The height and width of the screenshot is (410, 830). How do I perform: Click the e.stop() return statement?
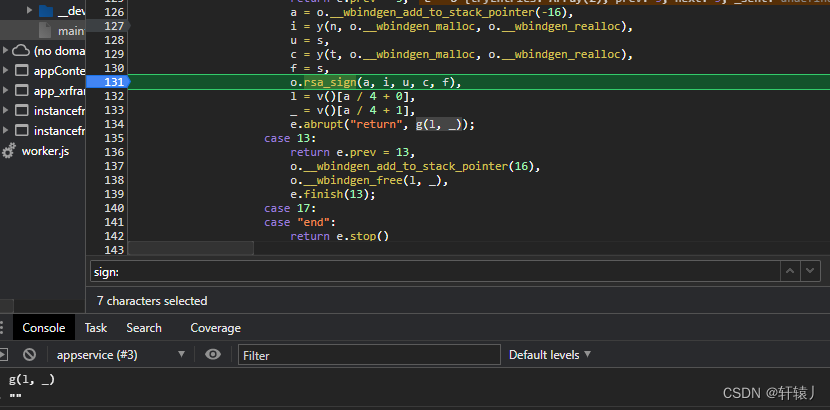(339, 236)
